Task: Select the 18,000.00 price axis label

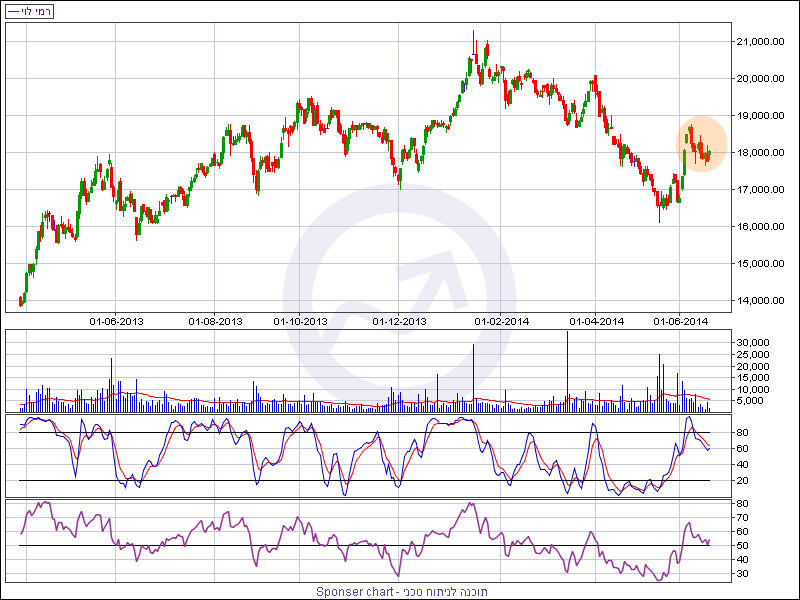Action: click(761, 153)
